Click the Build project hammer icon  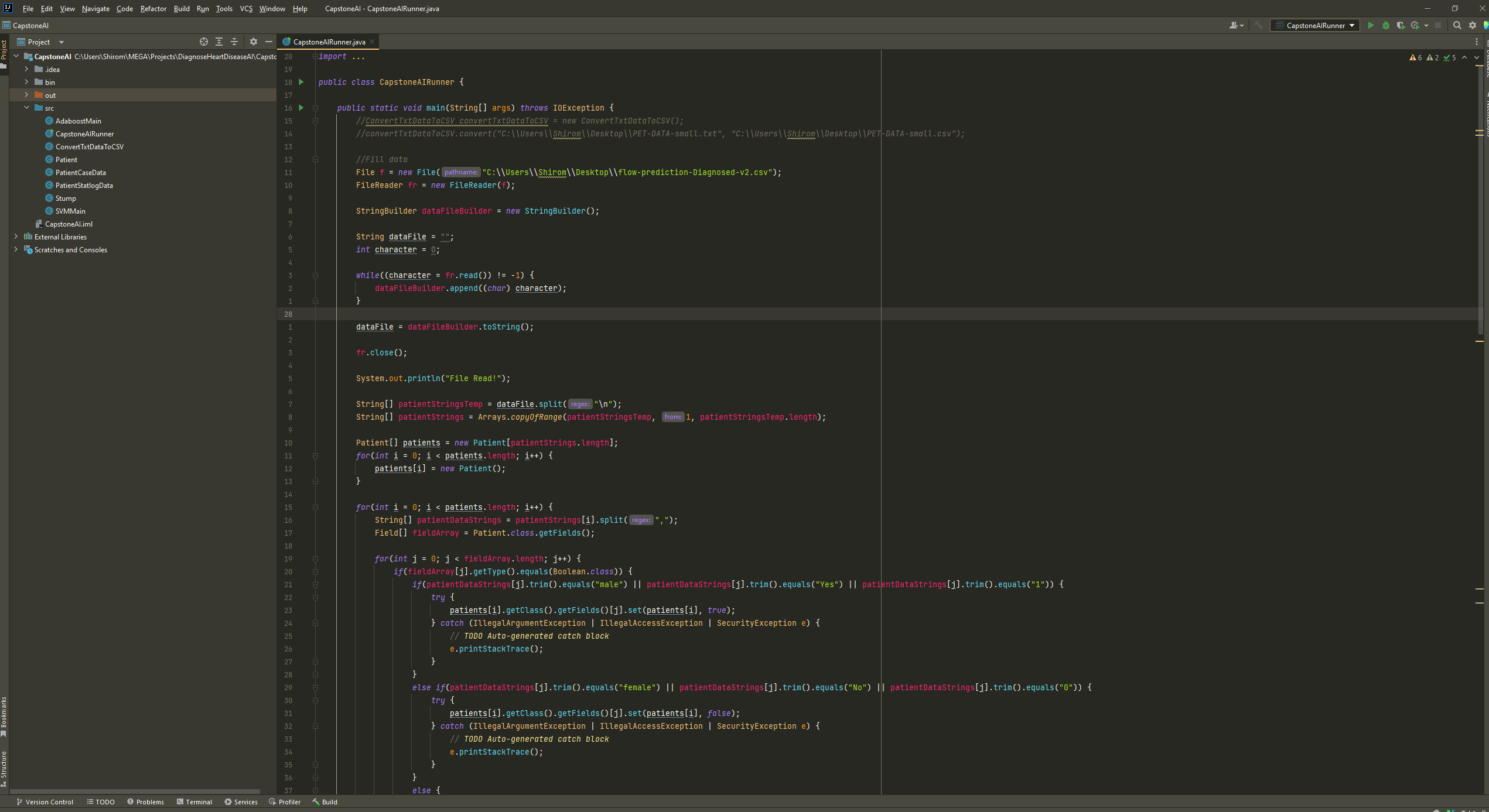(1258, 25)
